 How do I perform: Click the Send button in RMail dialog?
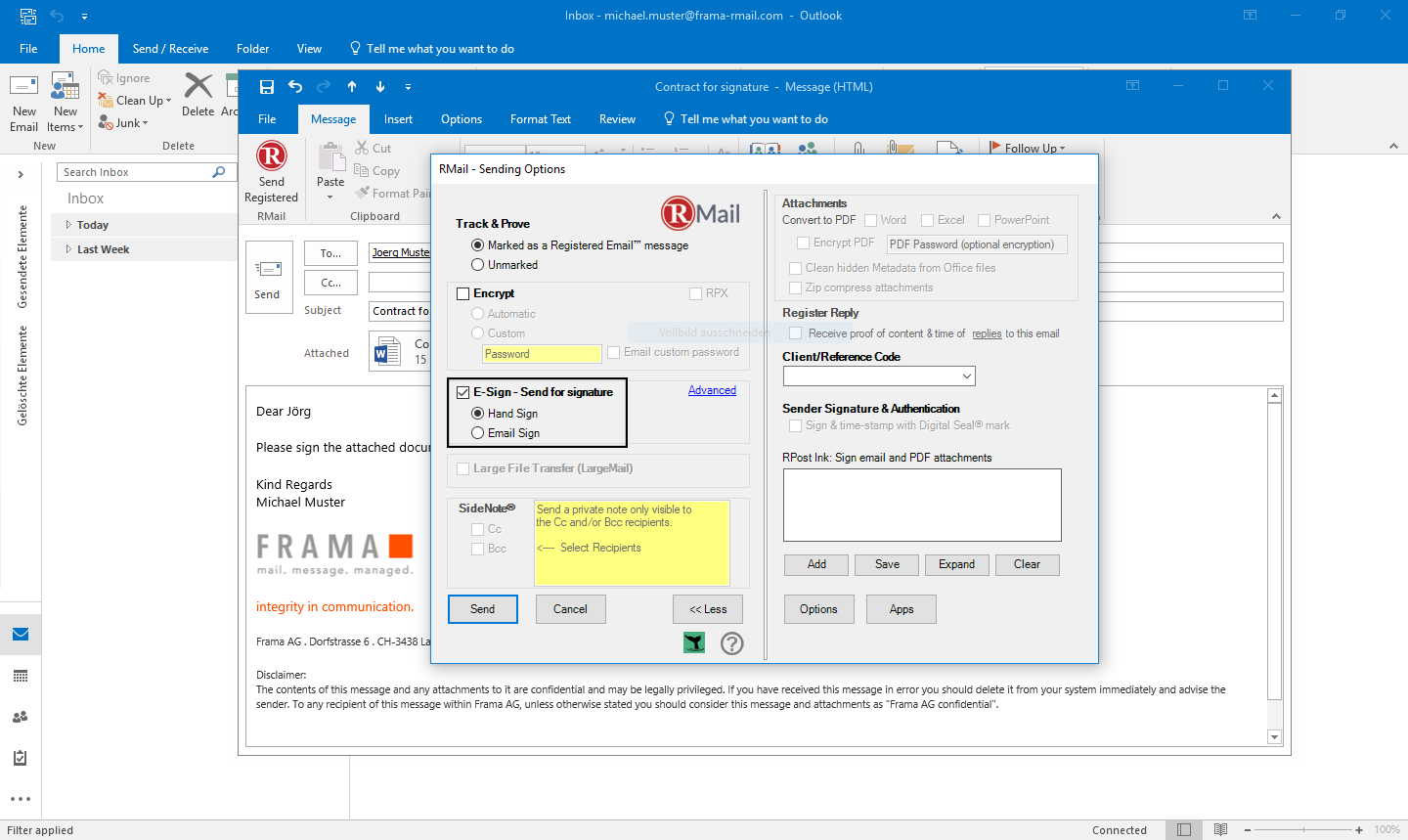483,609
